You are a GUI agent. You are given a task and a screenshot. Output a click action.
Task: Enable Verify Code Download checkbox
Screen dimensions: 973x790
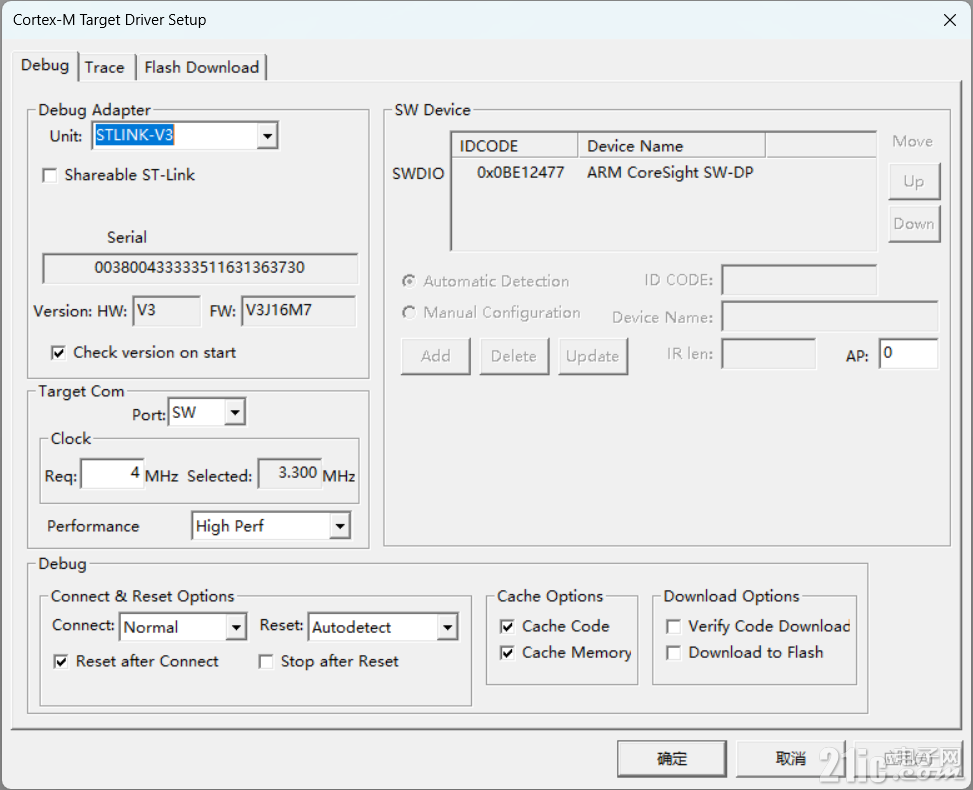(673, 627)
